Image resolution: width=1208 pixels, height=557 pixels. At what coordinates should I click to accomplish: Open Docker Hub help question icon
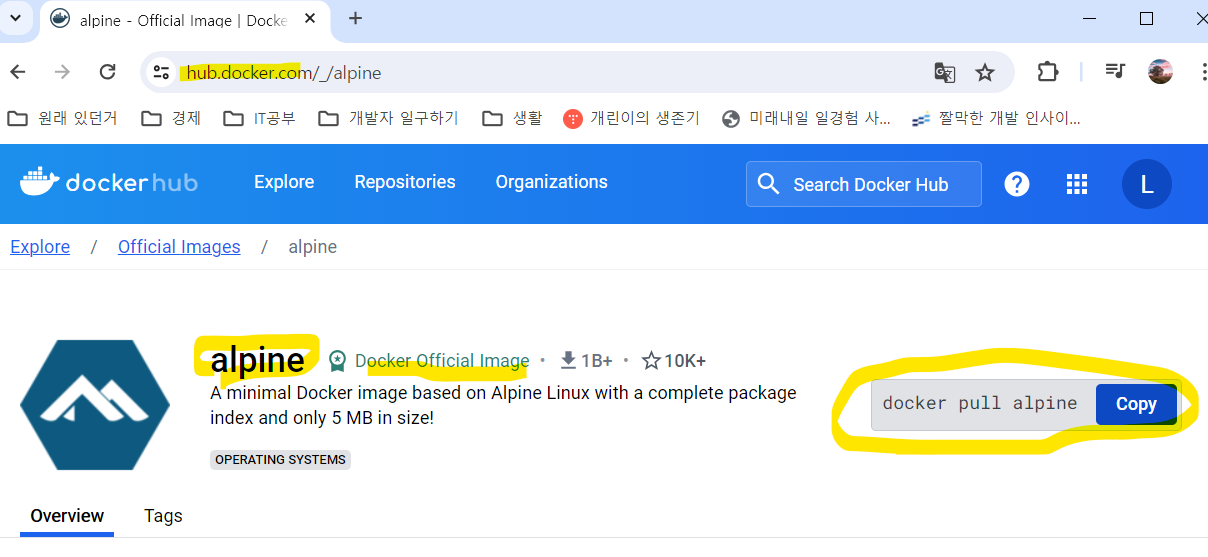tap(1017, 184)
